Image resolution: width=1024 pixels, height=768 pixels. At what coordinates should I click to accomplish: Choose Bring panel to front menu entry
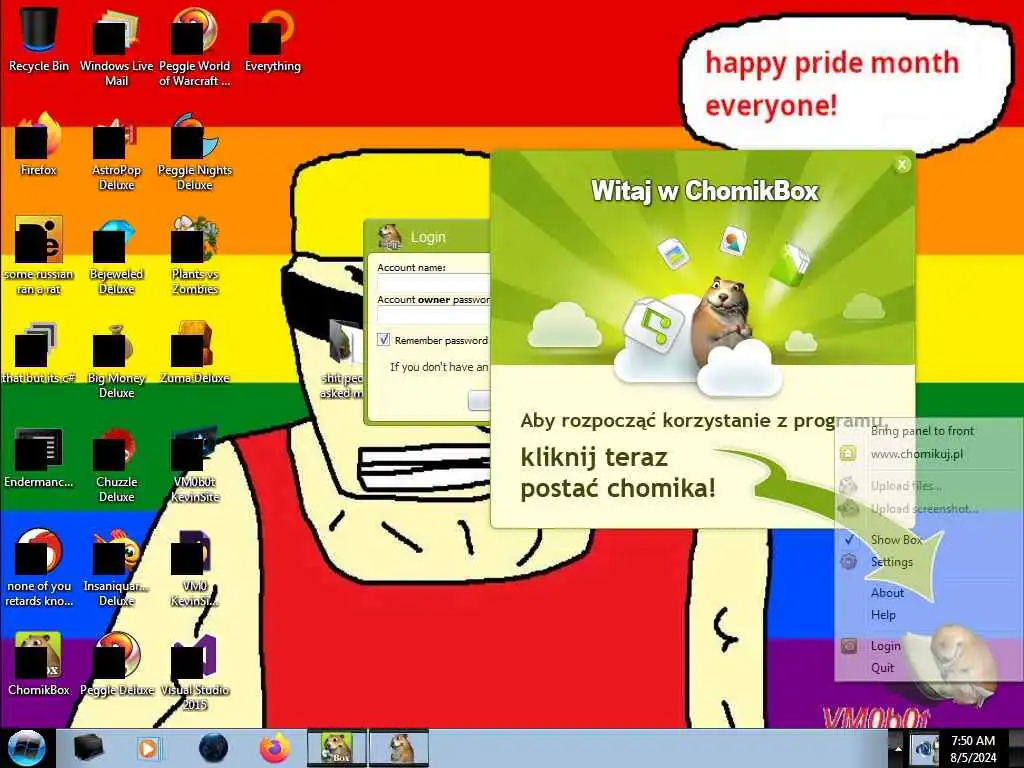pos(922,431)
